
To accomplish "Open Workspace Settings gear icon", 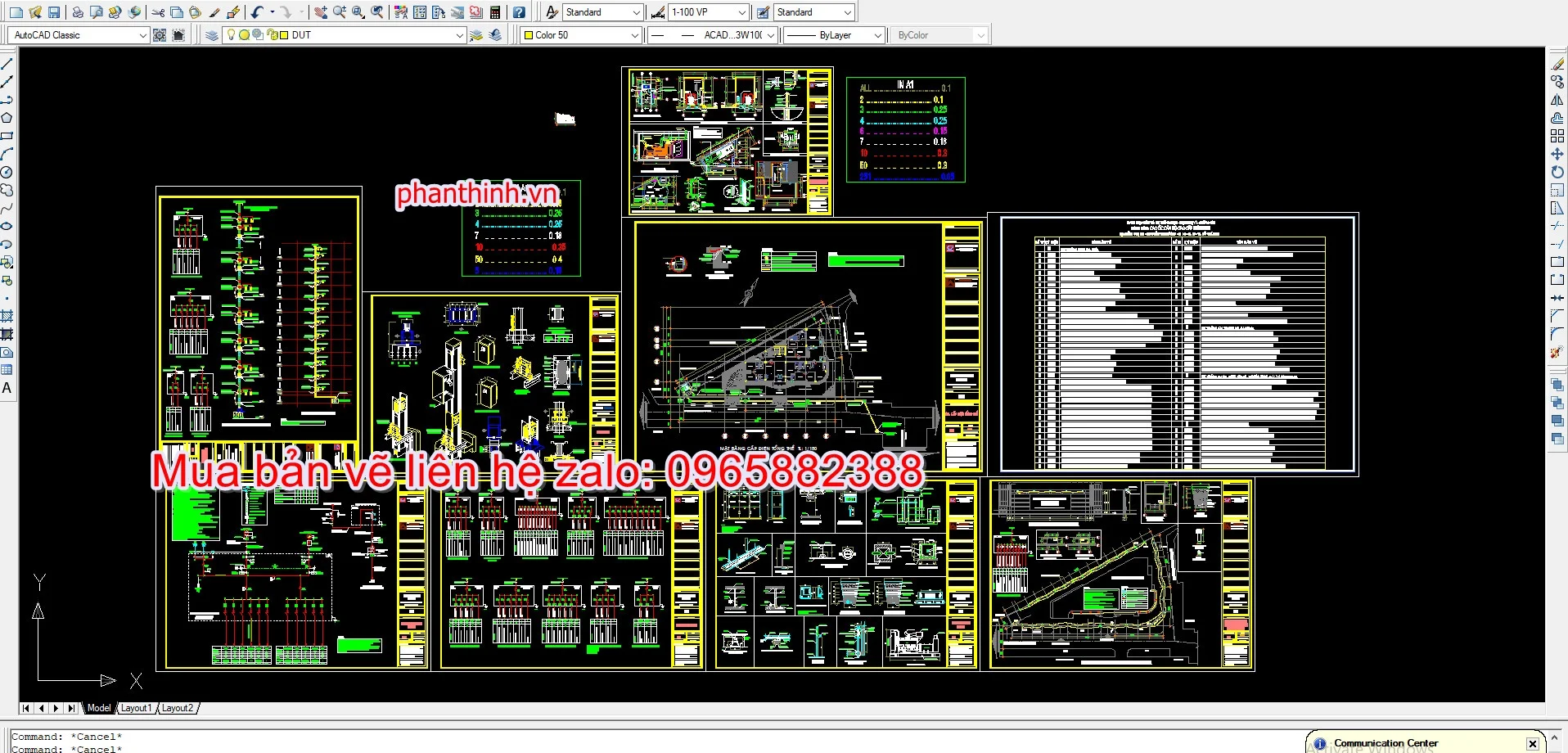I will [x=160, y=35].
